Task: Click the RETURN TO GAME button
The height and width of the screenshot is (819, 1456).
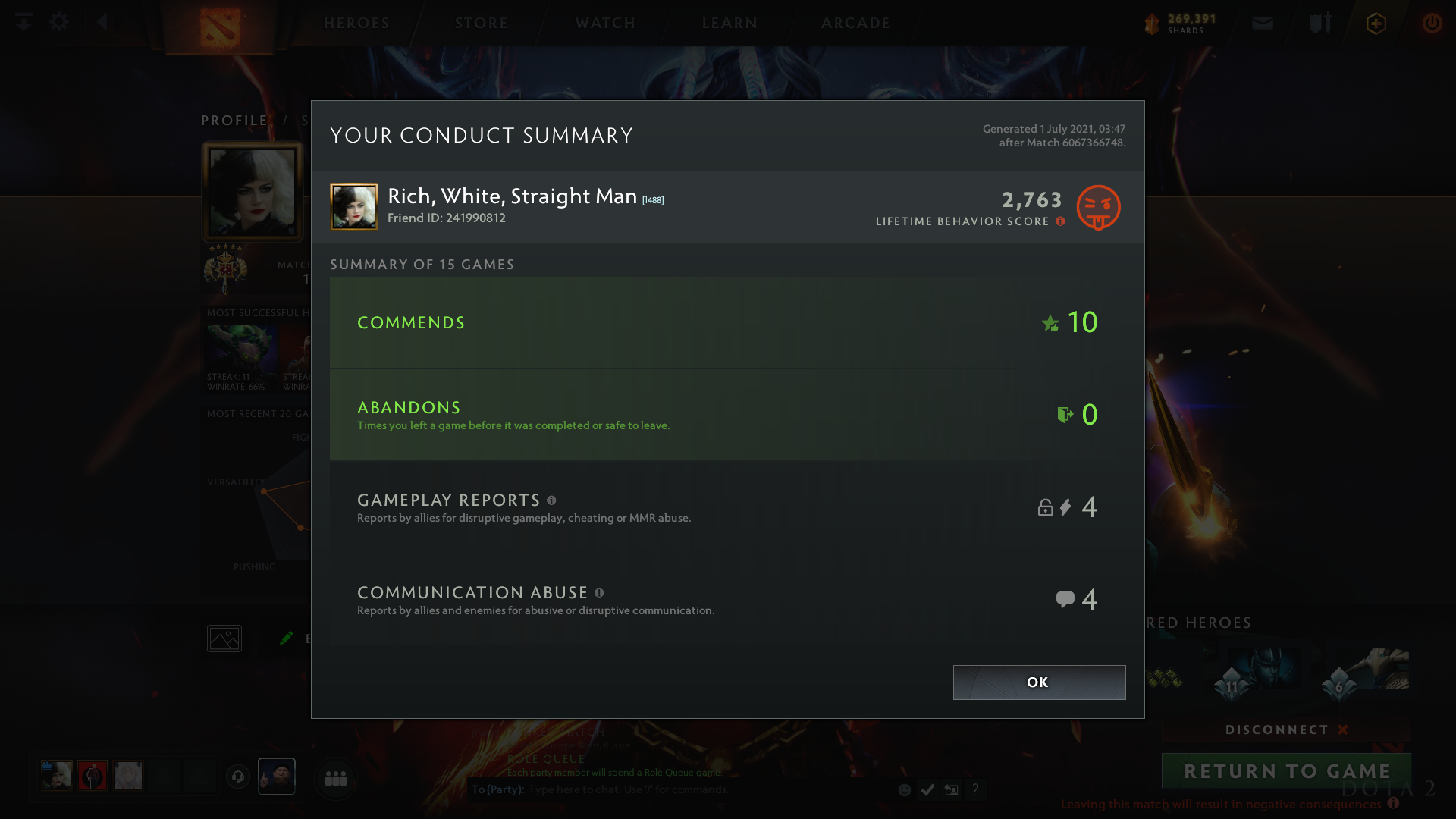Action: (1286, 771)
